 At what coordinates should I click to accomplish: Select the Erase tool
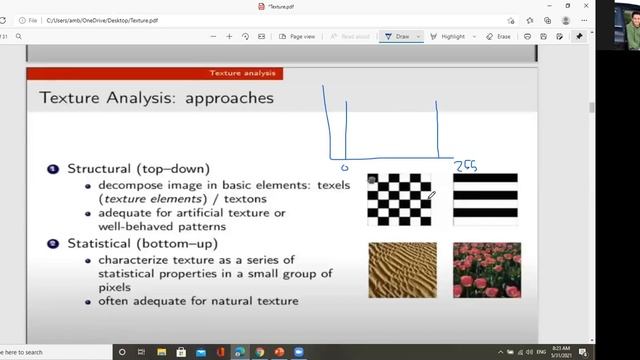[x=498, y=36]
